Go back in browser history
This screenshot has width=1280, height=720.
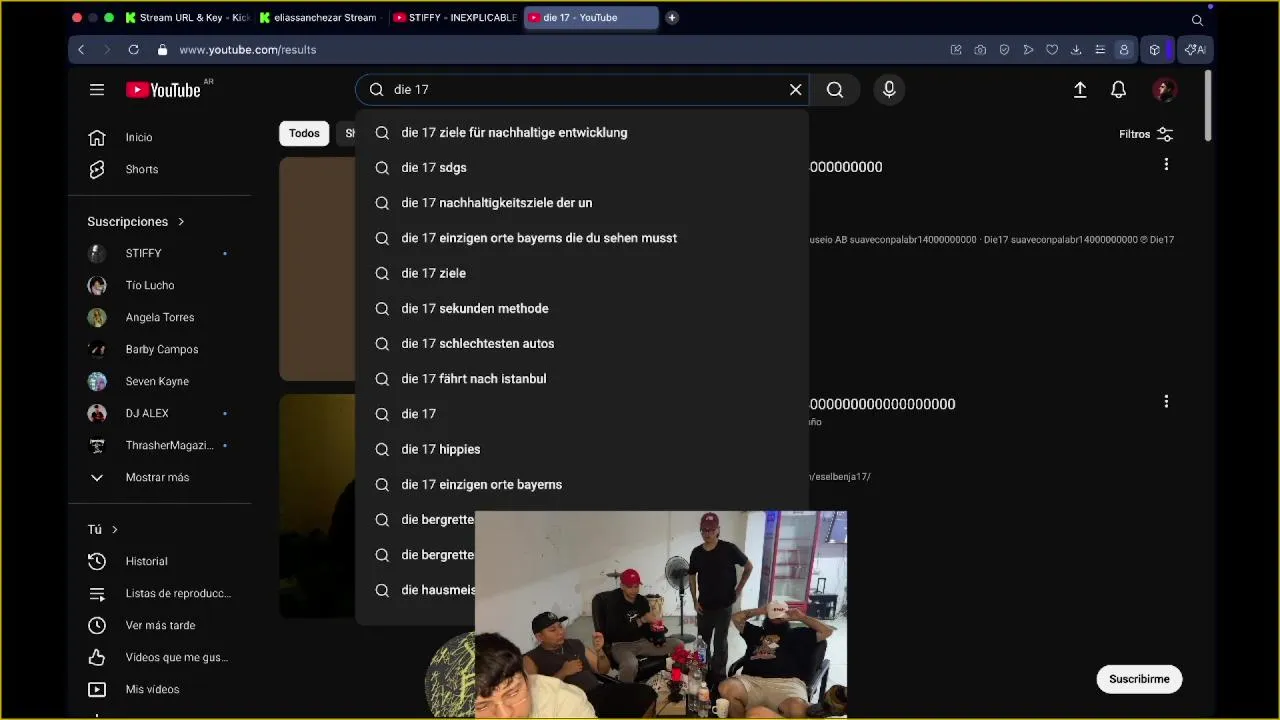[82, 49]
